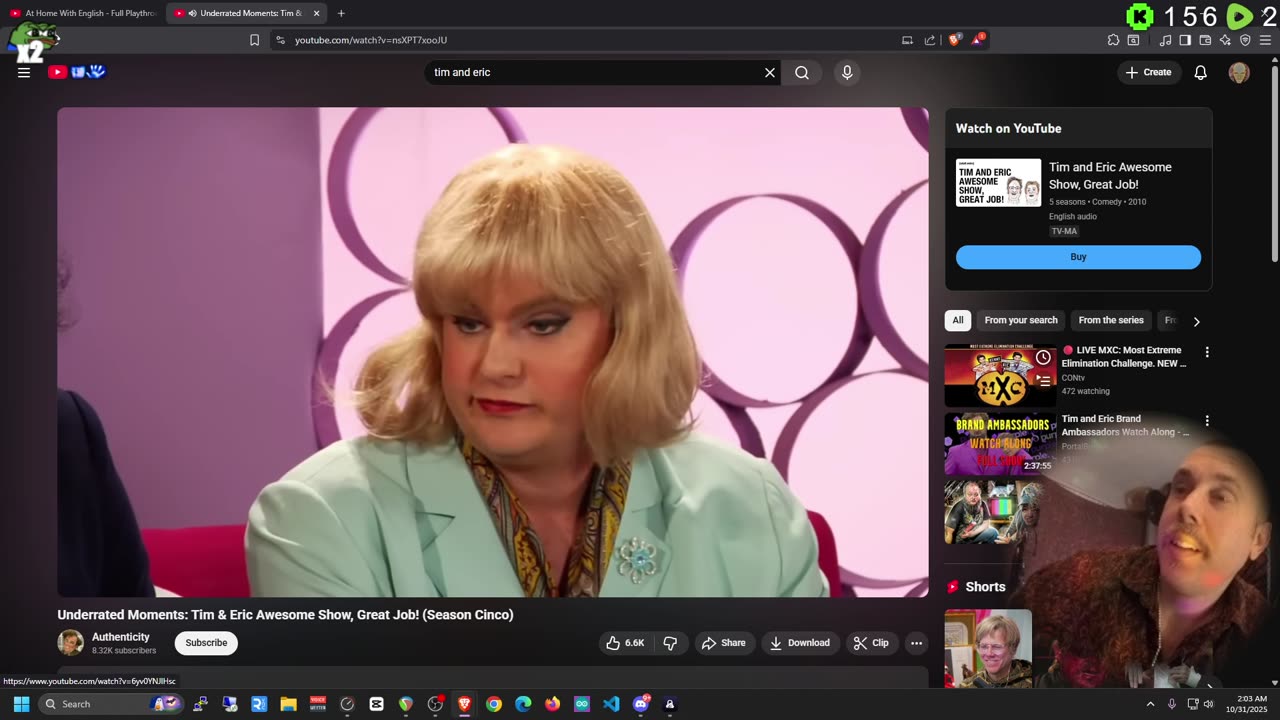Create a clip with Clip button
Screen dimensions: 1280x720
[870, 643]
